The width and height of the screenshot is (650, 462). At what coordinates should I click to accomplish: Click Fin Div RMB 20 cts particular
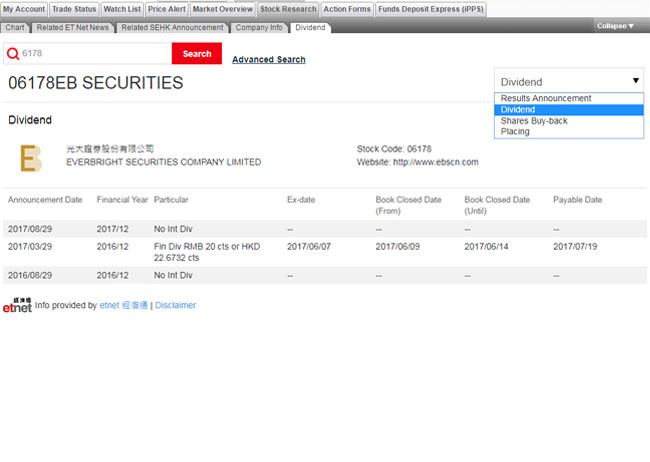207,252
